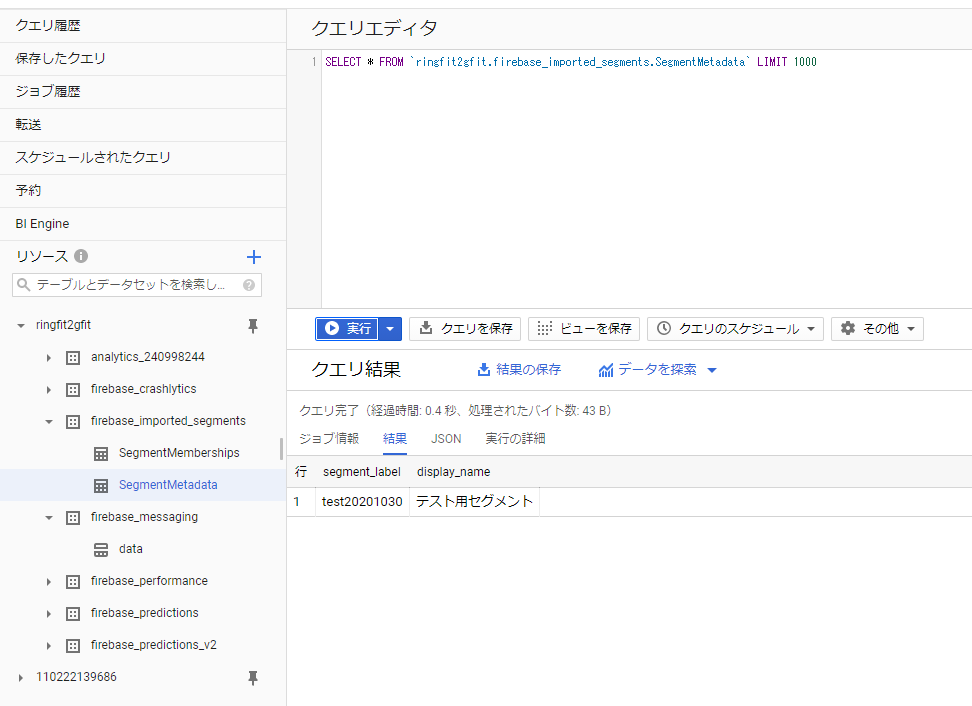This screenshot has width=972, height=706.
Task: Click the test20201030 result cell
Action: click(363, 502)
